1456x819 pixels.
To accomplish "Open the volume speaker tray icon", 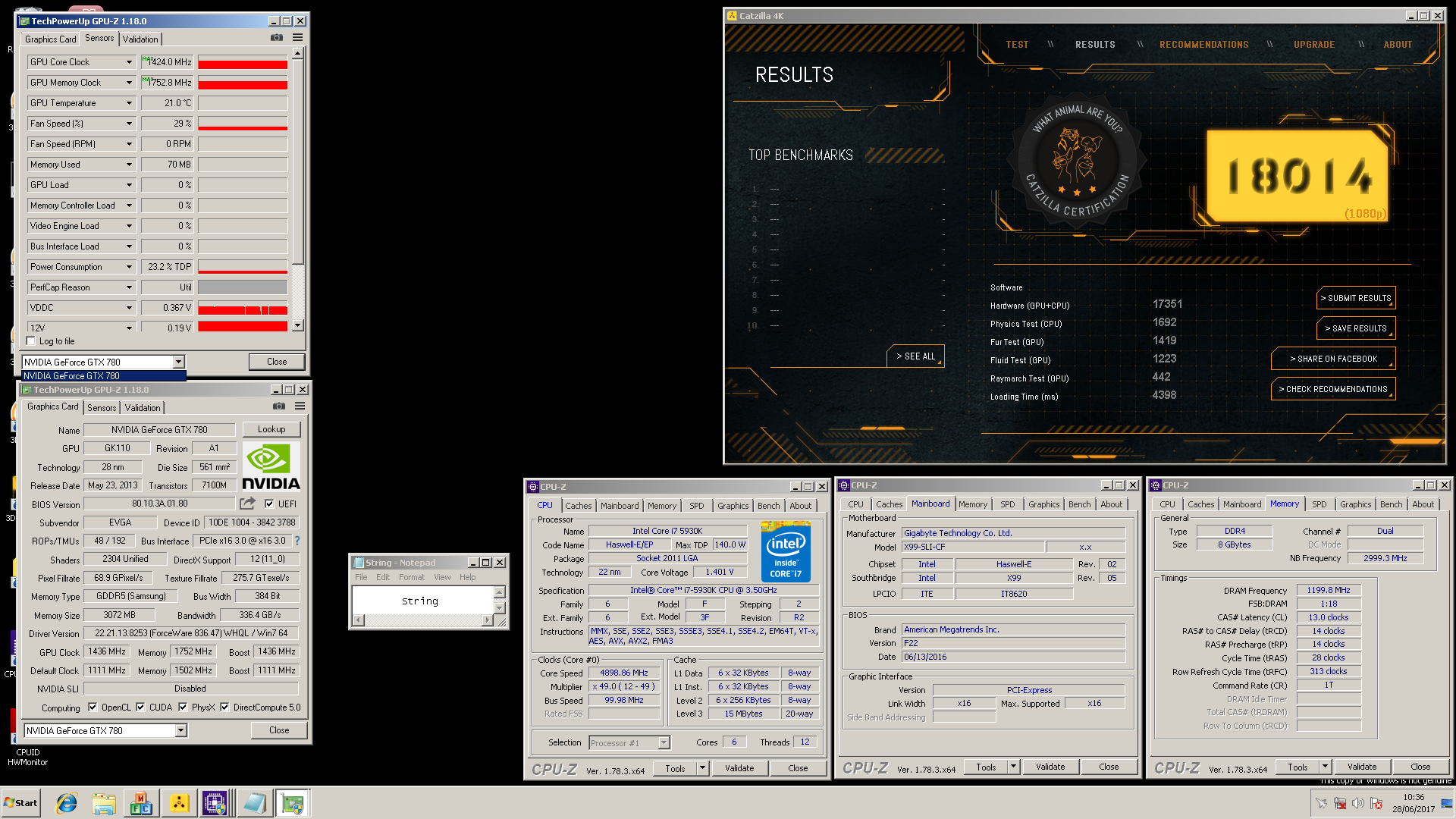I will tap(1358, 803).
